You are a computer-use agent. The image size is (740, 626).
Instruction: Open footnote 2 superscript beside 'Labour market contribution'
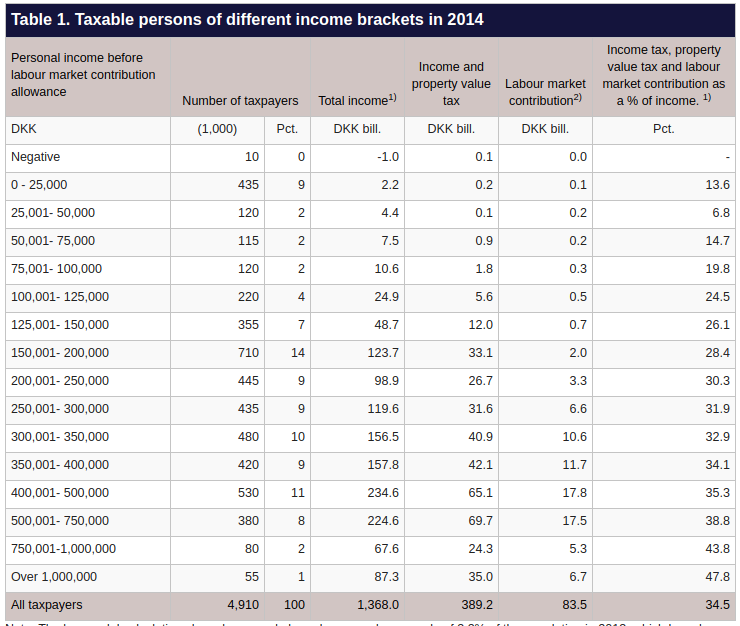577,96
